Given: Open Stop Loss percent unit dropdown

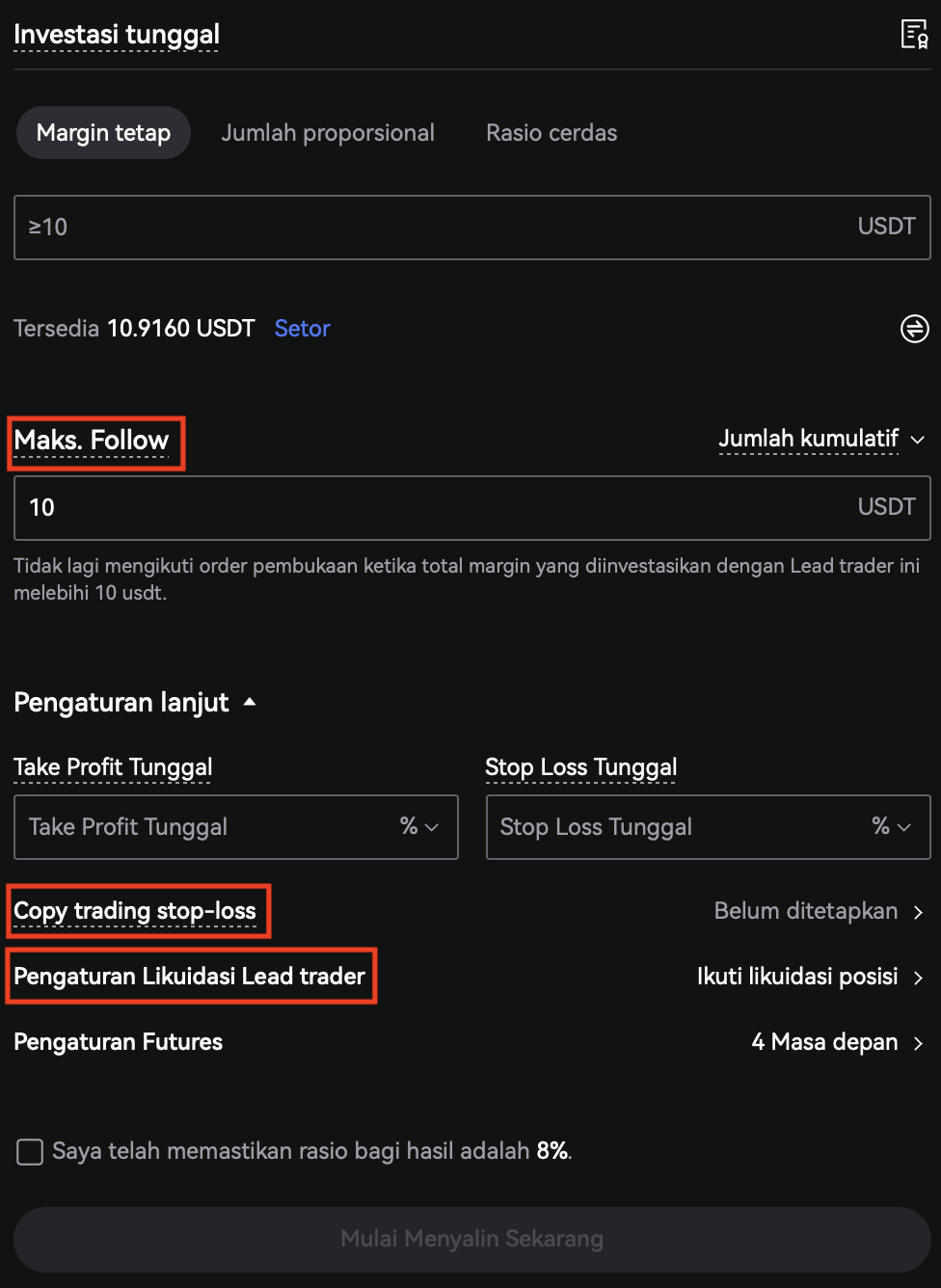Looking at the screenshot, I should 892,827.
